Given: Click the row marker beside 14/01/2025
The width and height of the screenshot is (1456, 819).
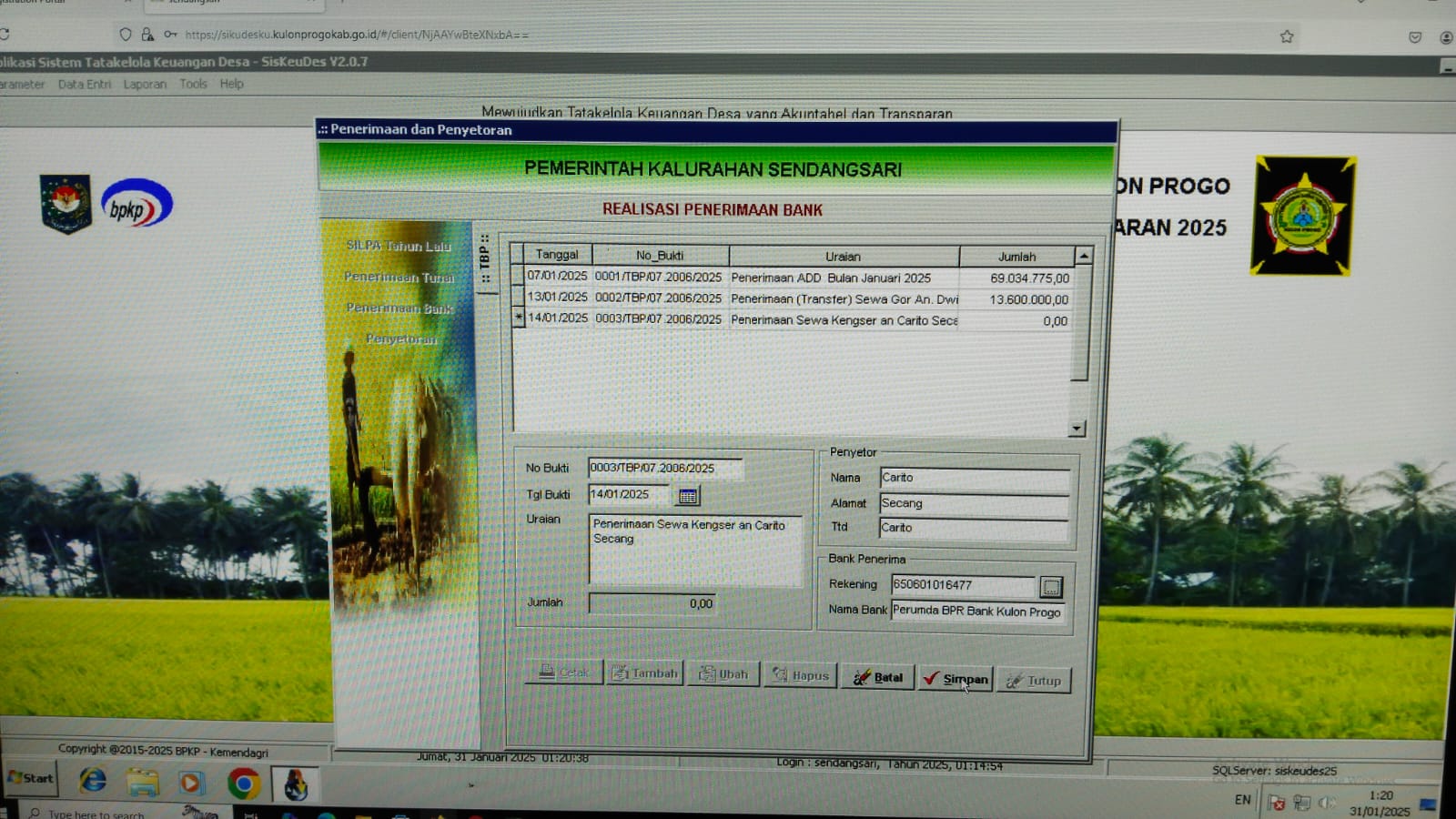Looking at the screenshot, I should (x=519, y=317).
